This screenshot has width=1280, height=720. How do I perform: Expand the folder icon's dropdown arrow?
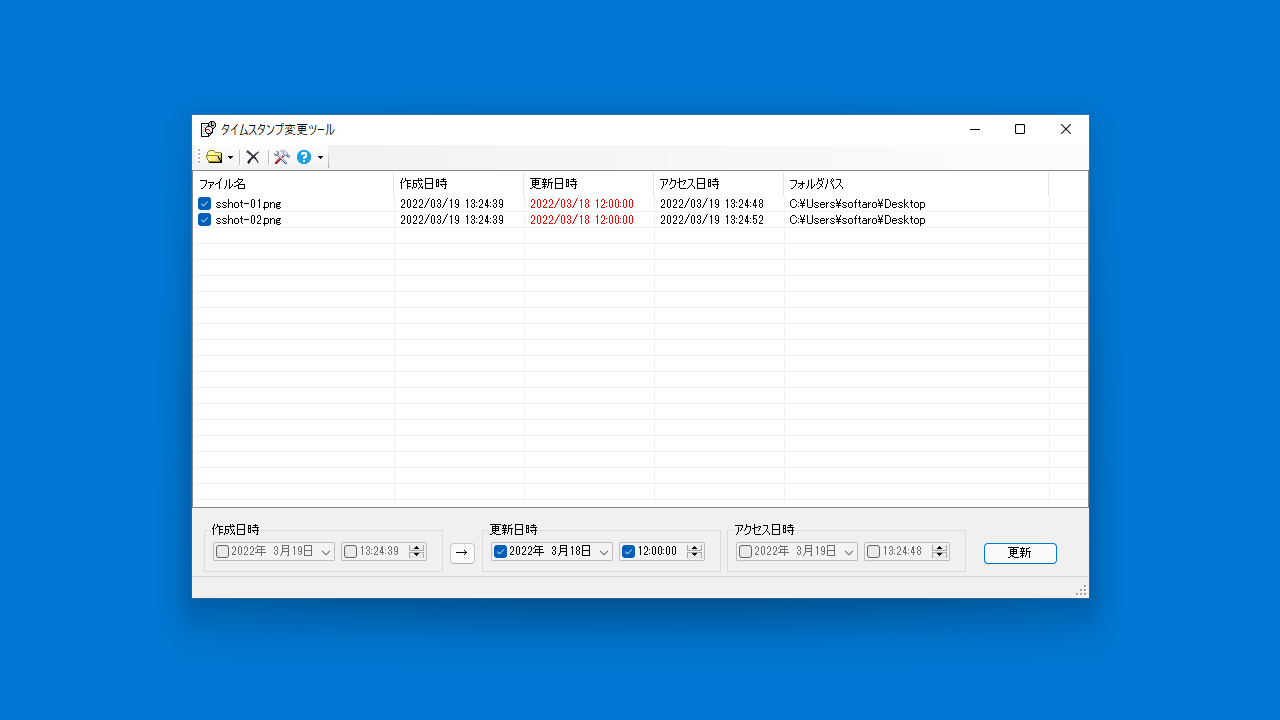tap(230, 158)
